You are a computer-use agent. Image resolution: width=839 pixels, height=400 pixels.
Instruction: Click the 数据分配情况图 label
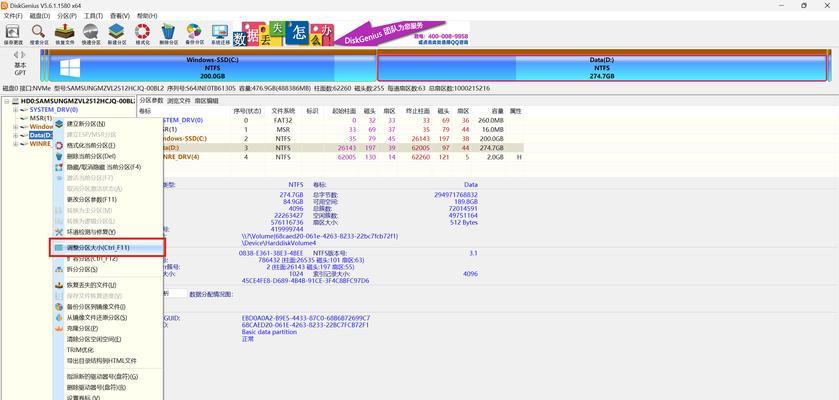[212, 294]
